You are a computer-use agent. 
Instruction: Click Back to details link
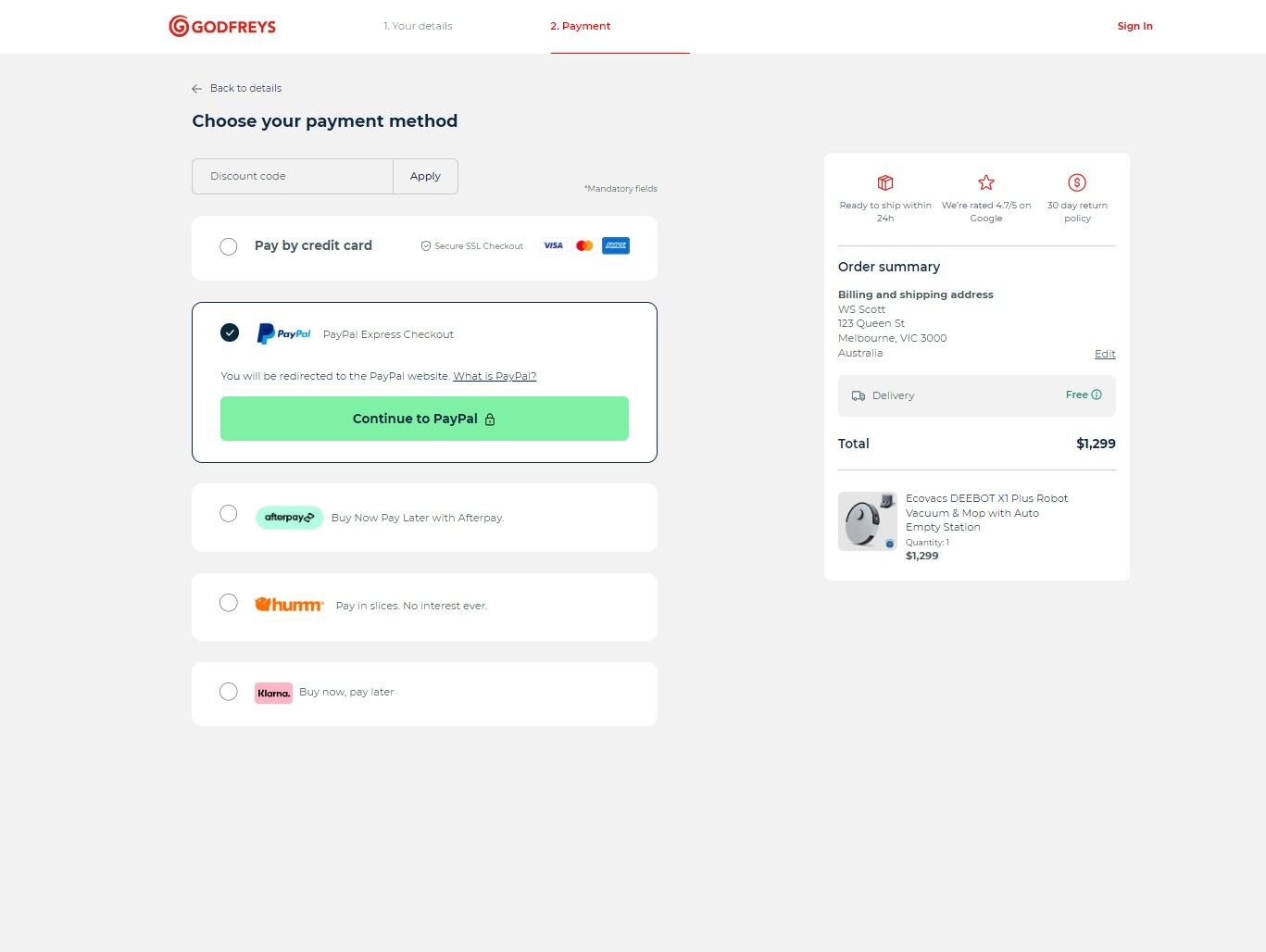245,88
